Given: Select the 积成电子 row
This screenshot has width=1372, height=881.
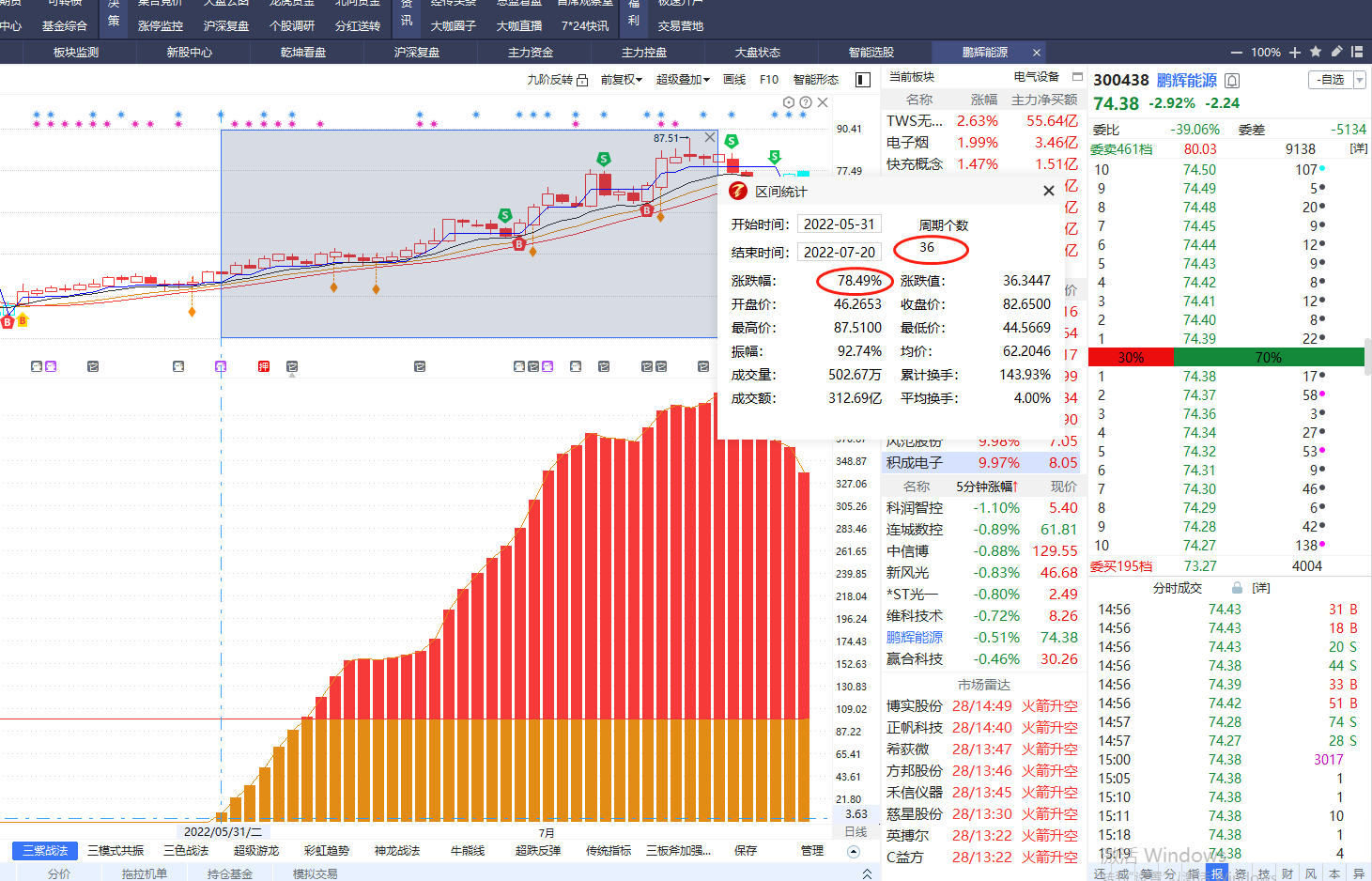Looking at the screenshot, I should (x=983, y=463).
